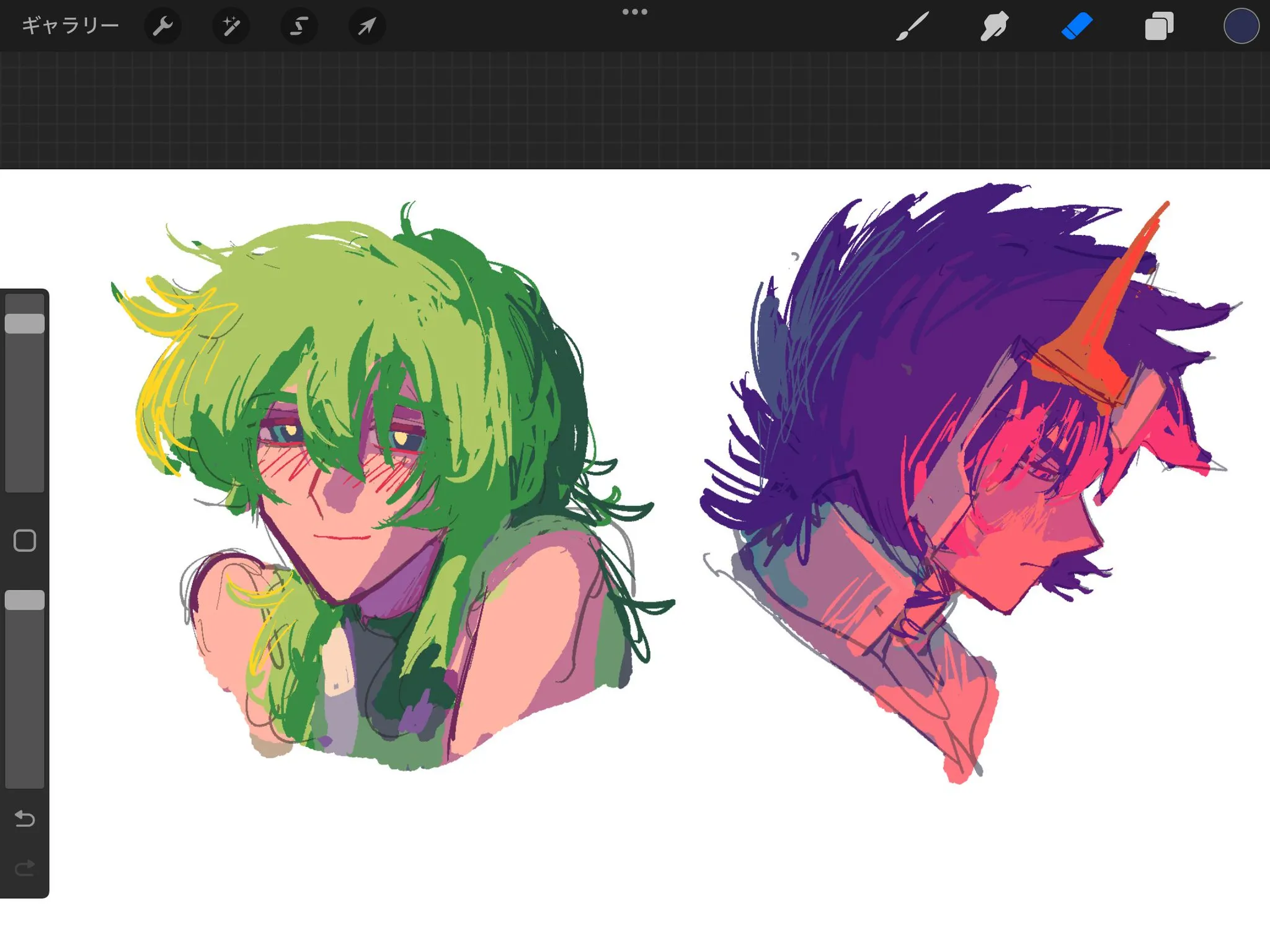Viewport: 1270px width, 952px height.
Task: Click the opacity slider handle
Action: tap(25, 600)
